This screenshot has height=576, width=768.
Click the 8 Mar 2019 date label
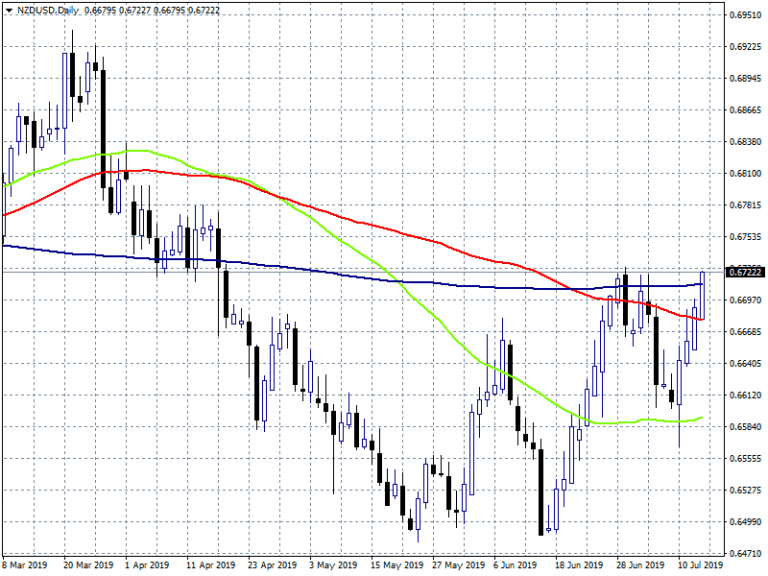coord(24,565)
